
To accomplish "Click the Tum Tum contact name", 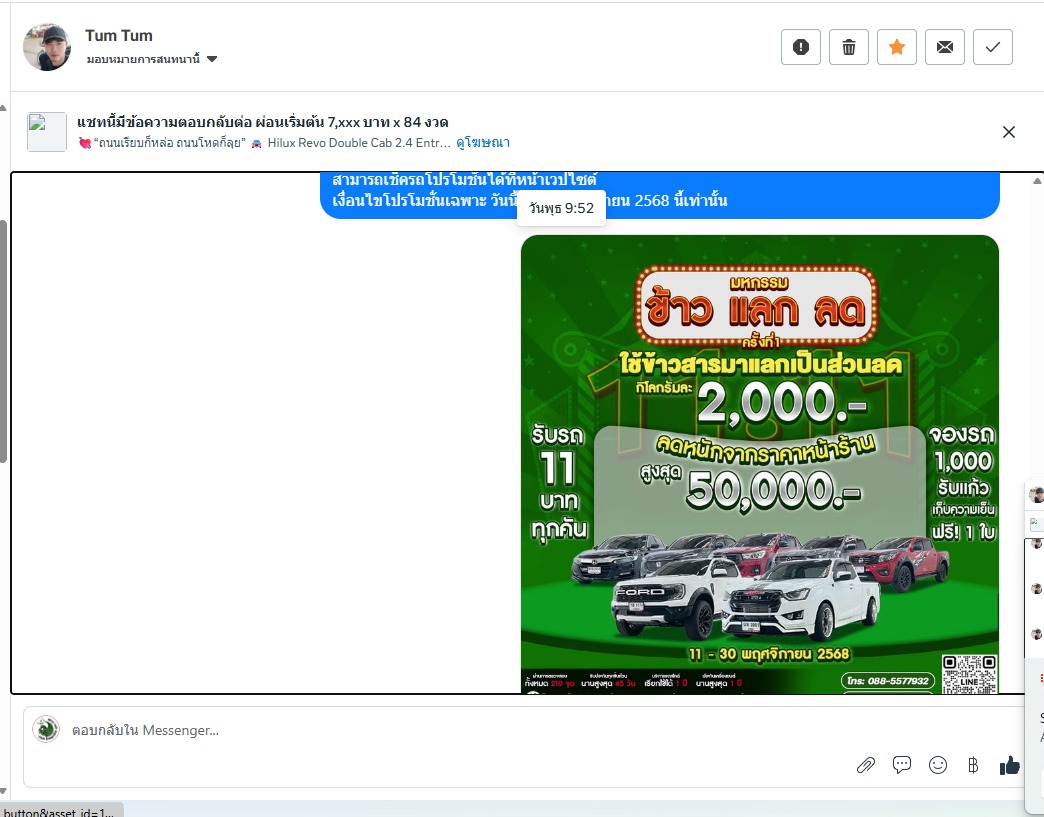I will (x=119, y=35).
